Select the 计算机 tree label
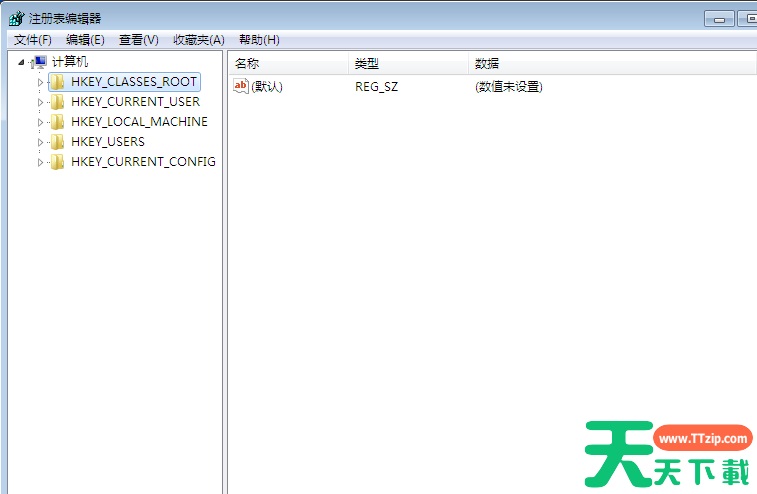Screen dimensions: 757x494 pos(70,62)
